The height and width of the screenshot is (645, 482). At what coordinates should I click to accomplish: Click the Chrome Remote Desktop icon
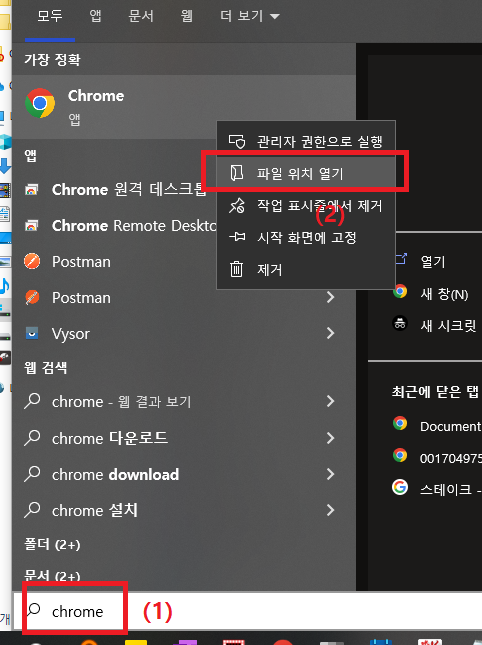tap(32, 226)
